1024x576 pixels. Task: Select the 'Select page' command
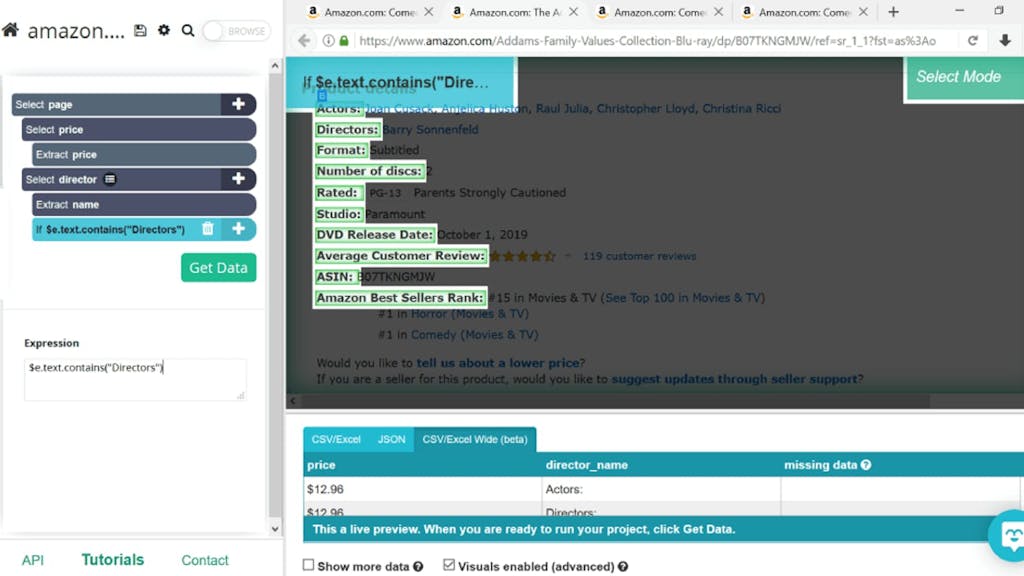[116, 104]
